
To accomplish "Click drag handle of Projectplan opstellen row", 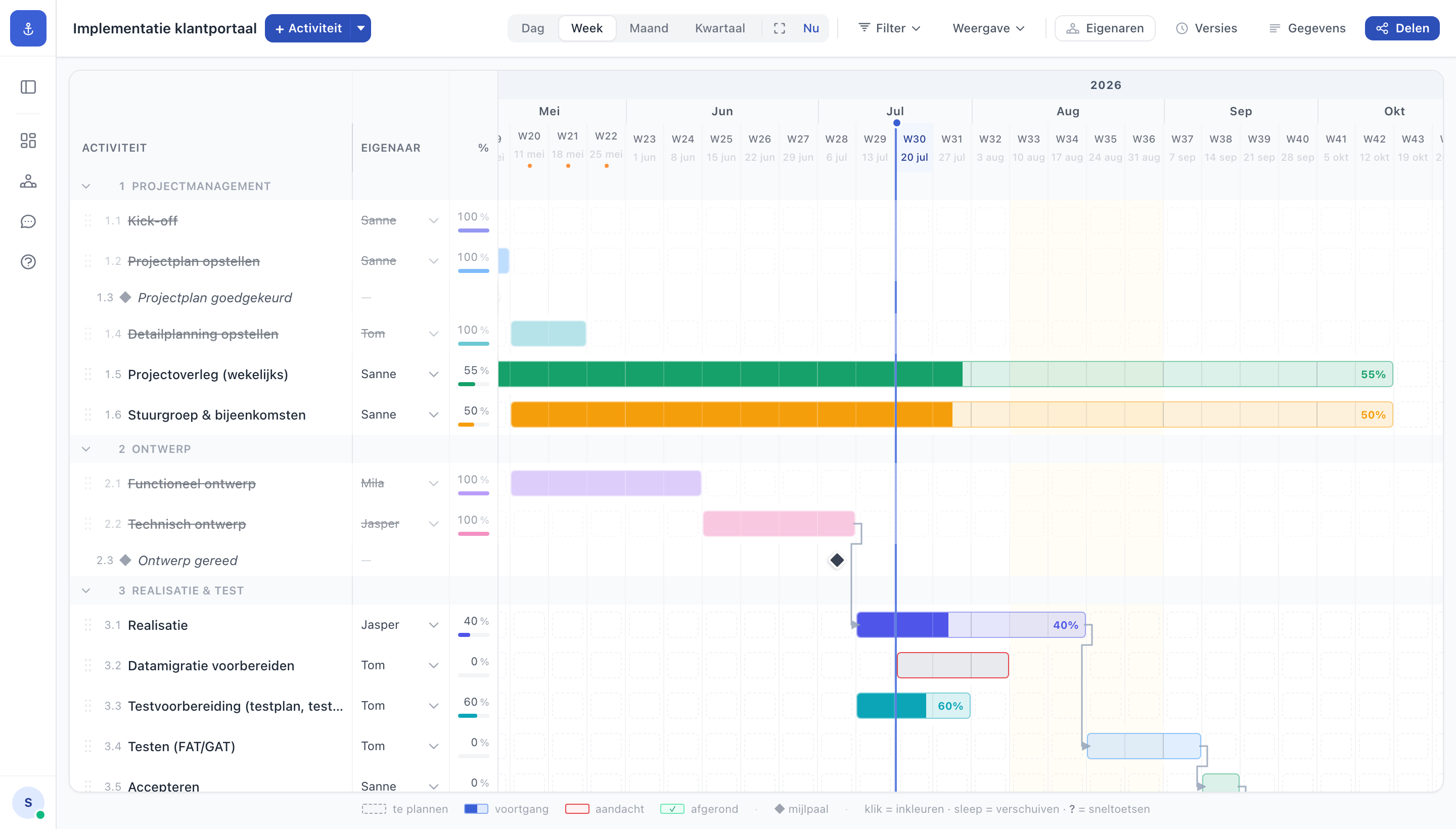I will (87, 261).
